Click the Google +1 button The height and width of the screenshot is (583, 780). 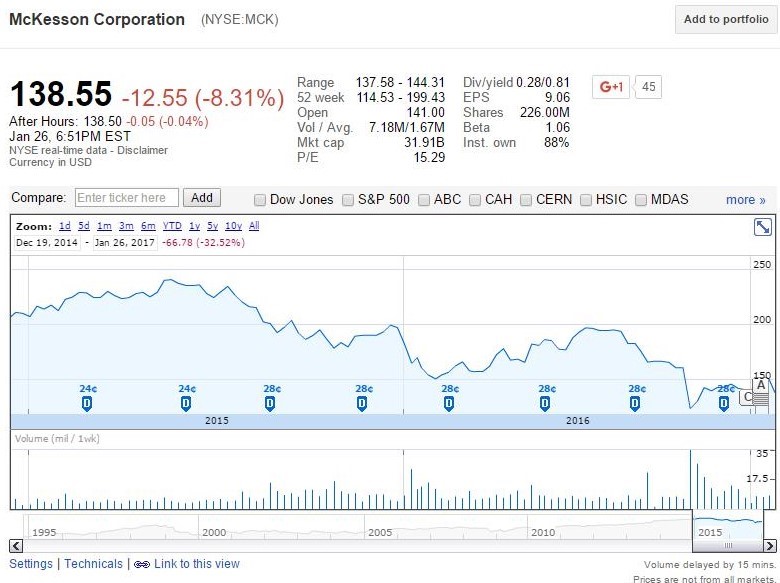click(610, 87)
